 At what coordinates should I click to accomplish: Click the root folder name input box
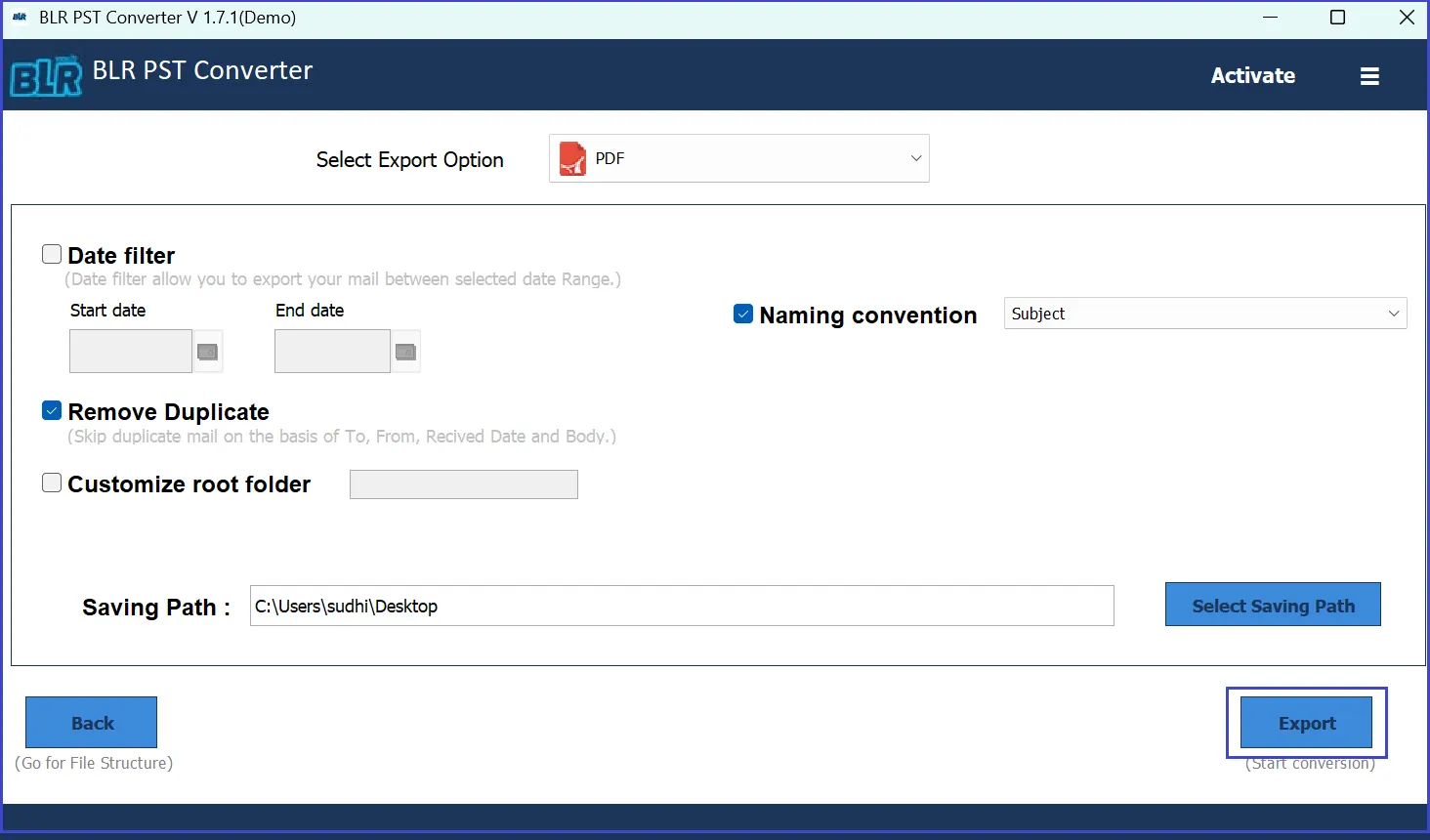(x=463, y=483)
